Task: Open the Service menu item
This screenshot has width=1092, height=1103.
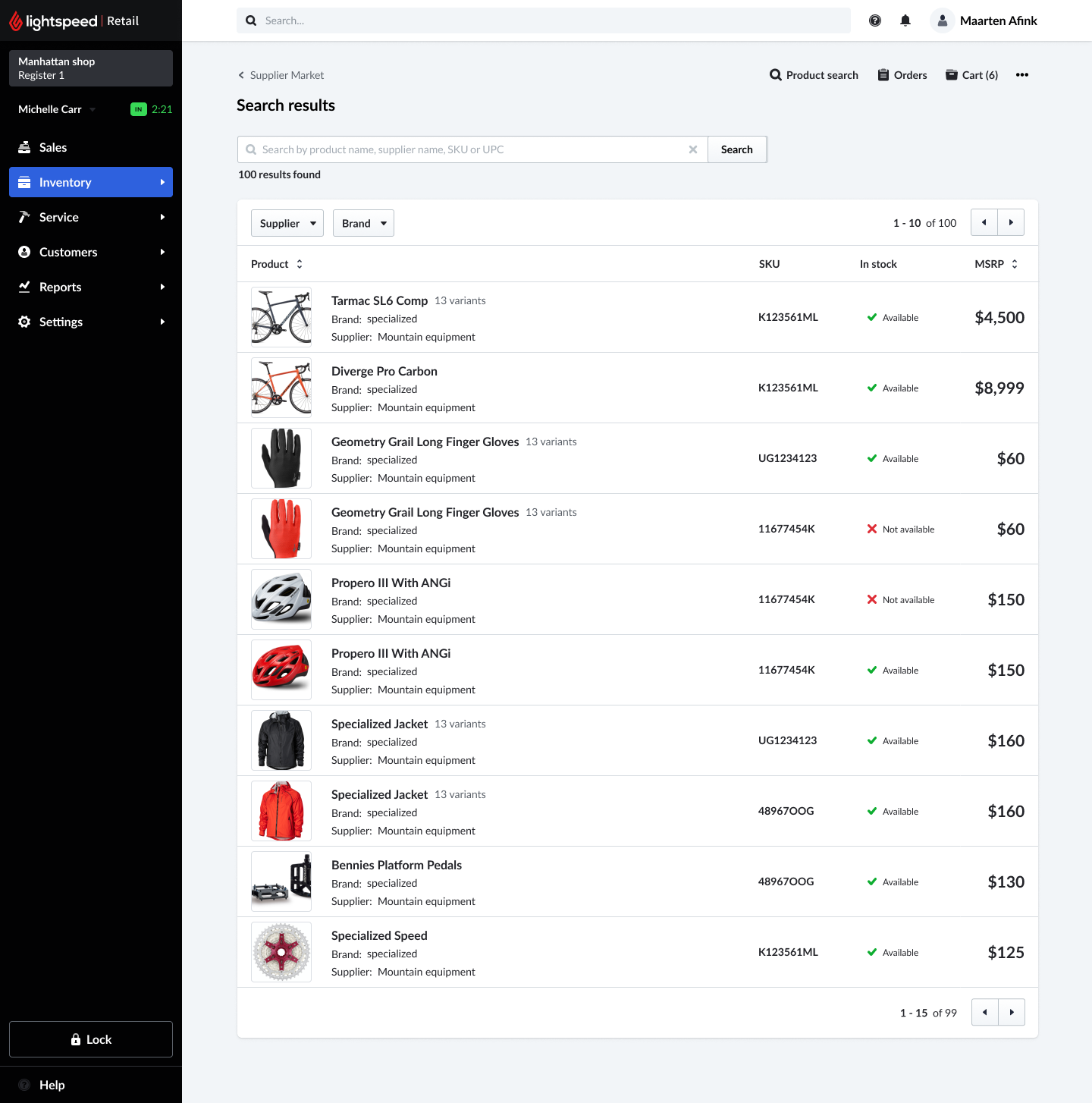Action: click(91, 217)
